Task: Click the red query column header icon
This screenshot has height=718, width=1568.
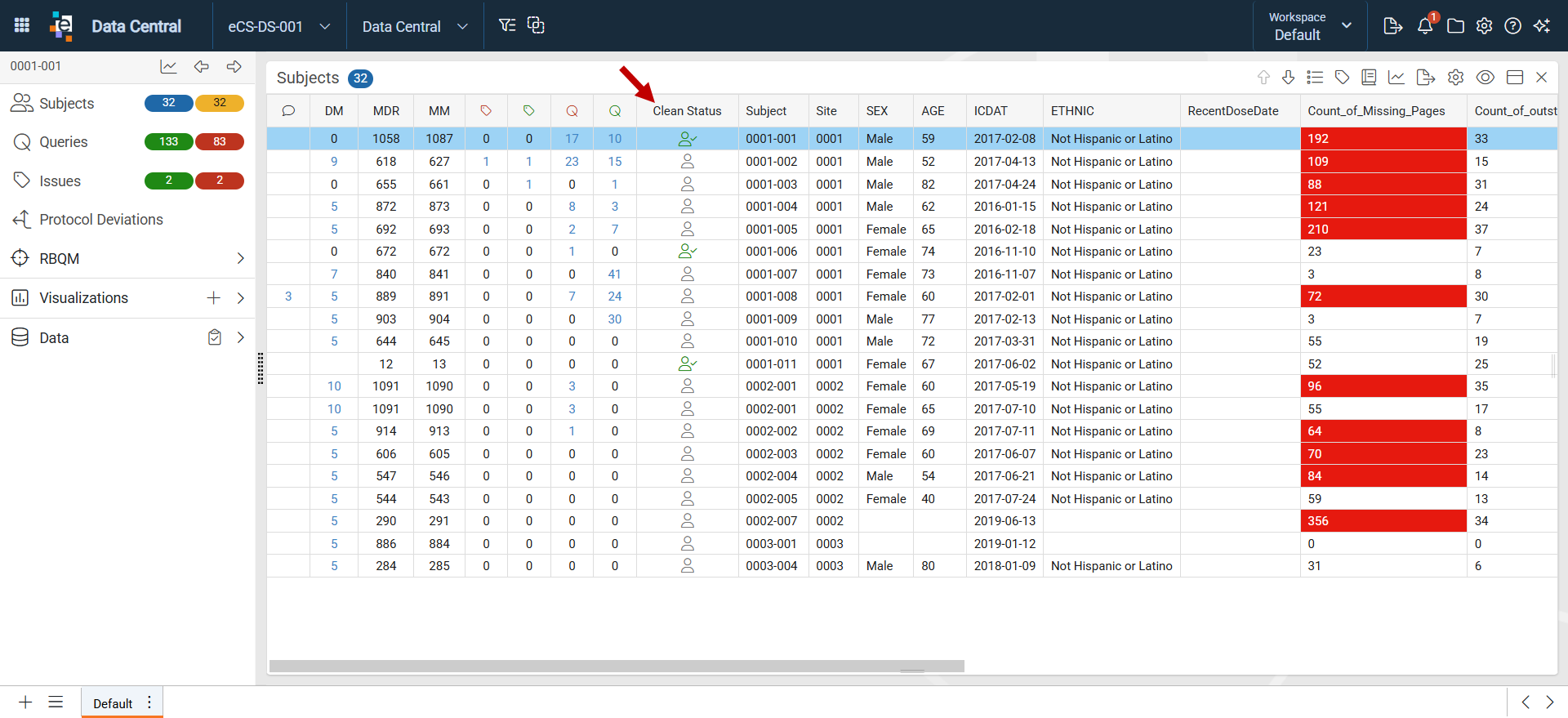Action: point(572,111)
